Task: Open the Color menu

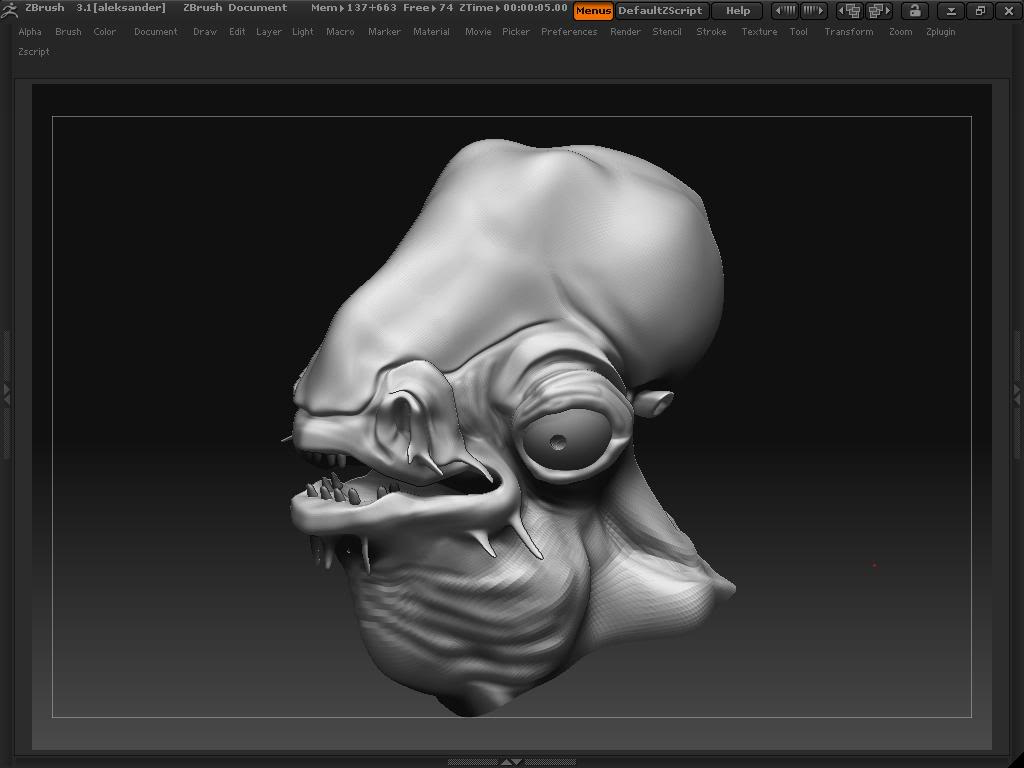Action: click(x=104, y=31)
